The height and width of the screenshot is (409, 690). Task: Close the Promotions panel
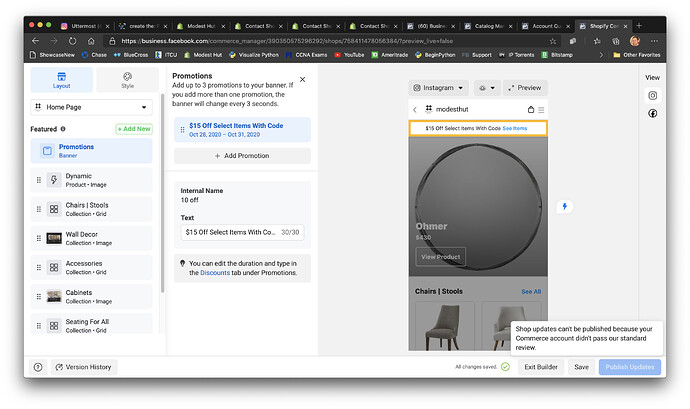(x=303, y=78)
